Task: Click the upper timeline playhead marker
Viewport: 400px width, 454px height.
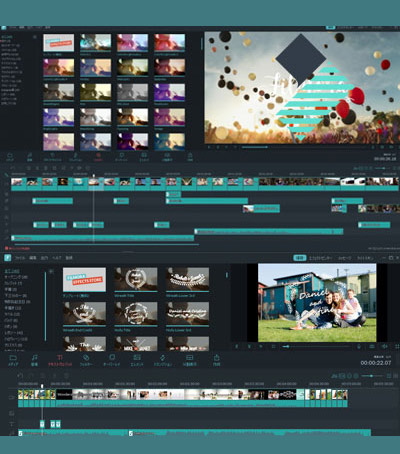Action: [x=94, y=175]
